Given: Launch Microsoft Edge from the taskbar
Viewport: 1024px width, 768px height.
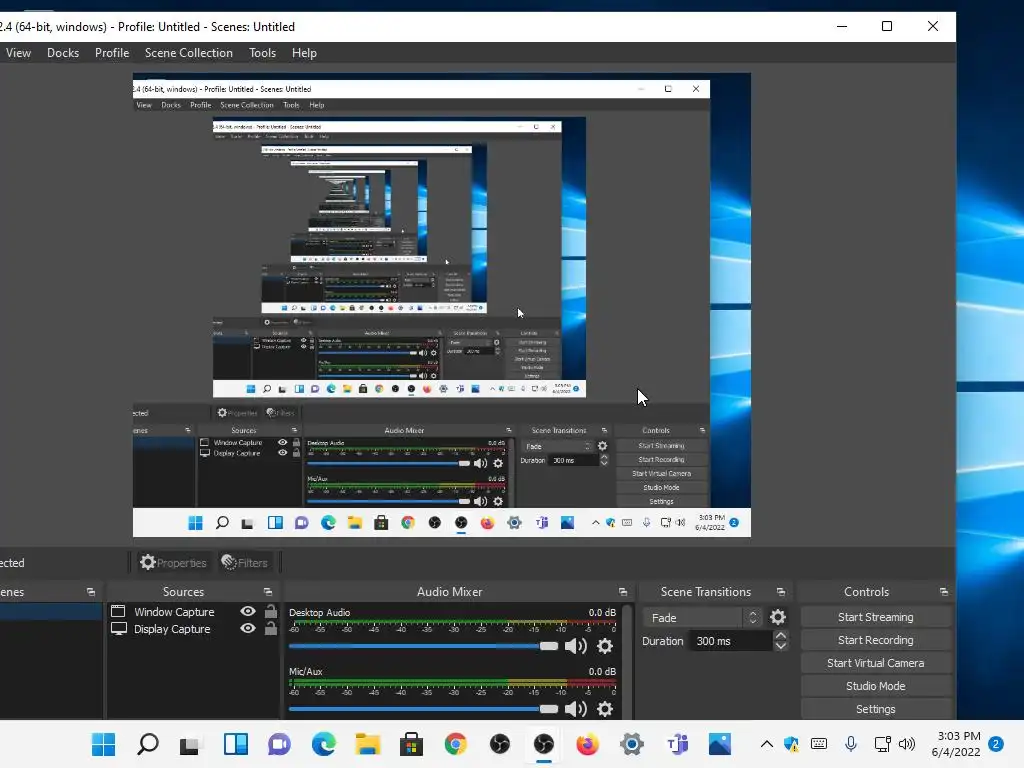Looking at the screenshot, I should click(323, 744).
